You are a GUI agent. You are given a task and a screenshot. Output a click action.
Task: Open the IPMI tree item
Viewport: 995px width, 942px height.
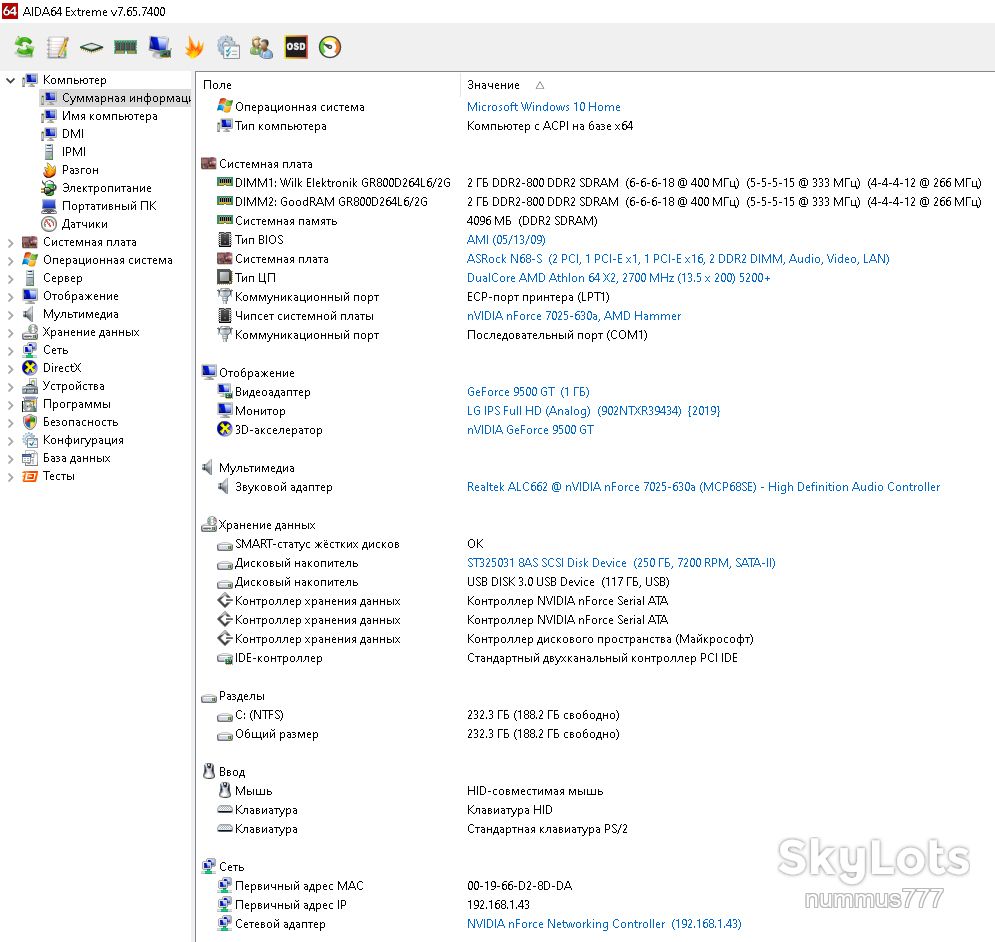tap(74, 152)
